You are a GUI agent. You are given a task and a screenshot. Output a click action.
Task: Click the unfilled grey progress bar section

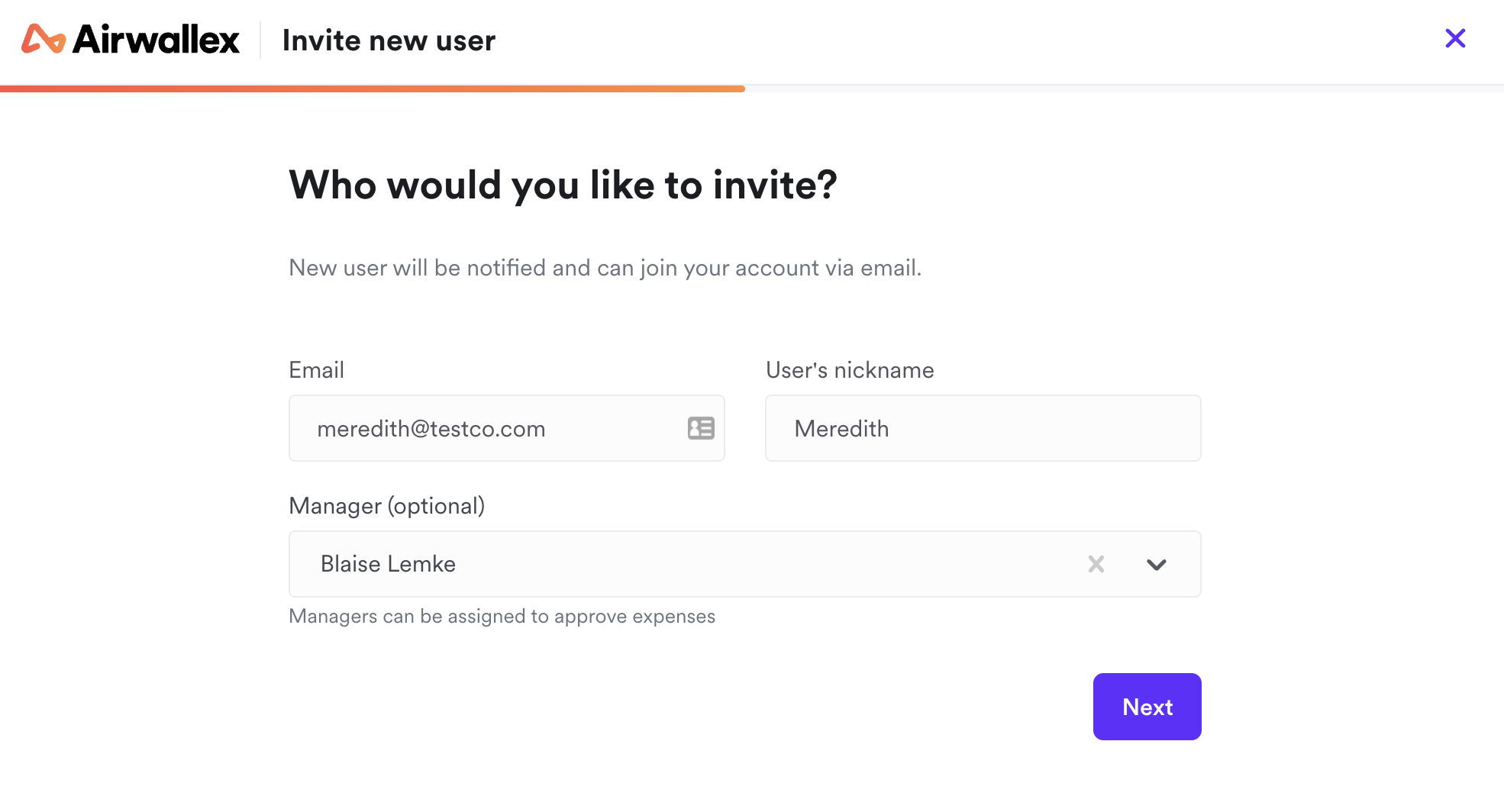pos(1125,89)
